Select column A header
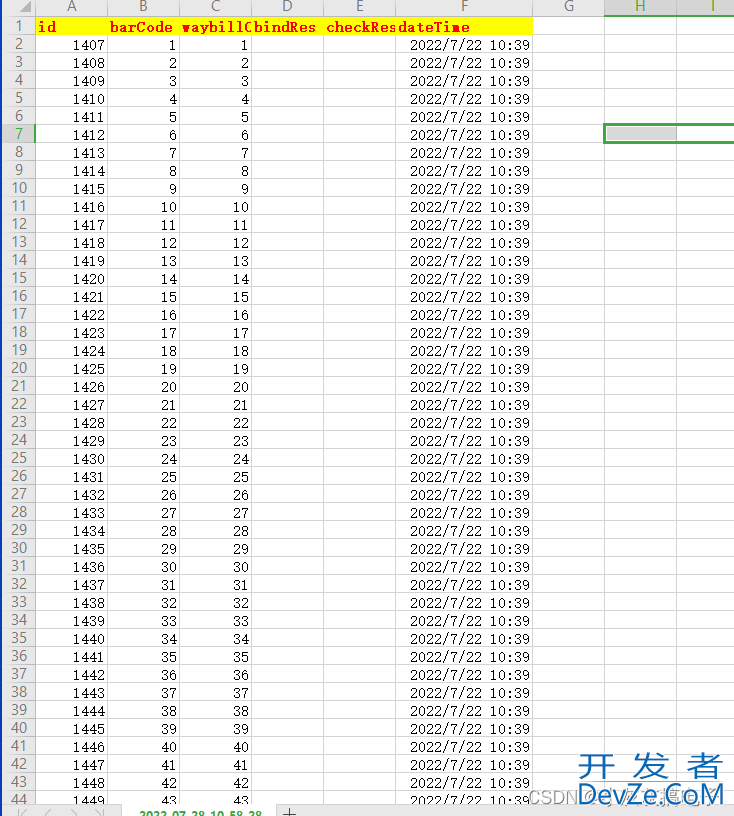 click(71, 7)
